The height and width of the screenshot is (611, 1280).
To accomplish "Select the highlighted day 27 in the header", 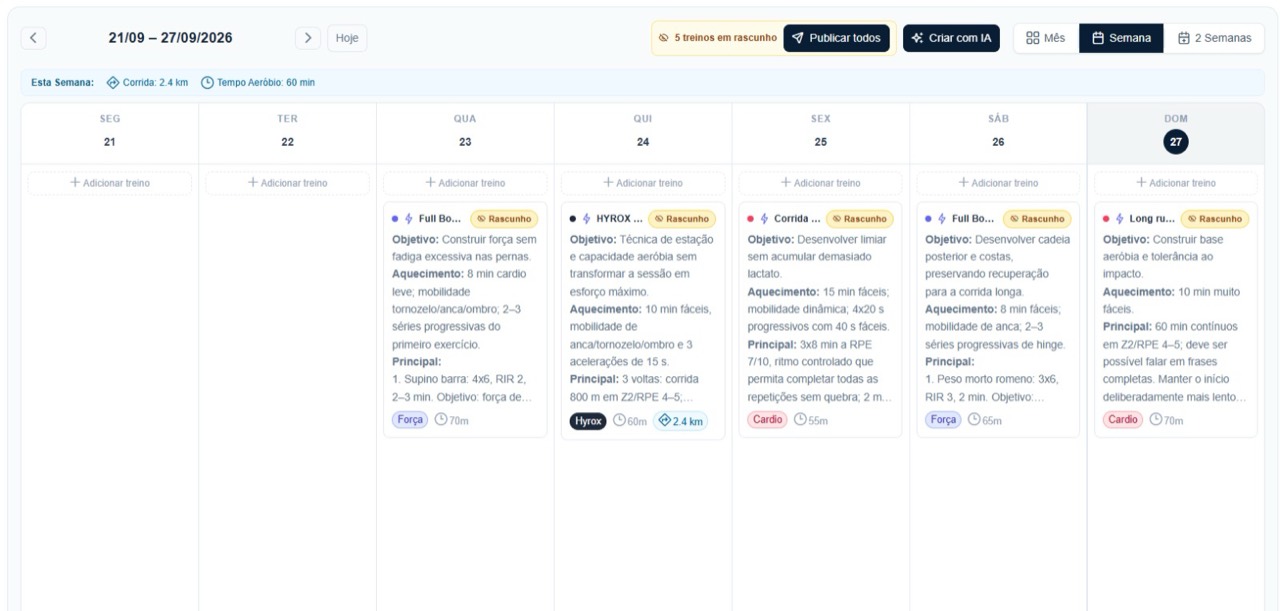I will [1176, 142].
